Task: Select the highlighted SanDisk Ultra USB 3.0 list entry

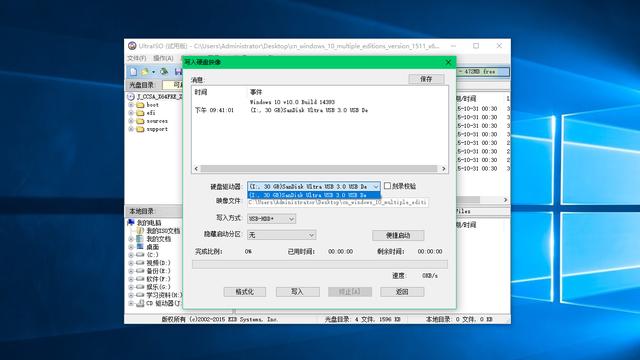Action: [x=313, y=195]
